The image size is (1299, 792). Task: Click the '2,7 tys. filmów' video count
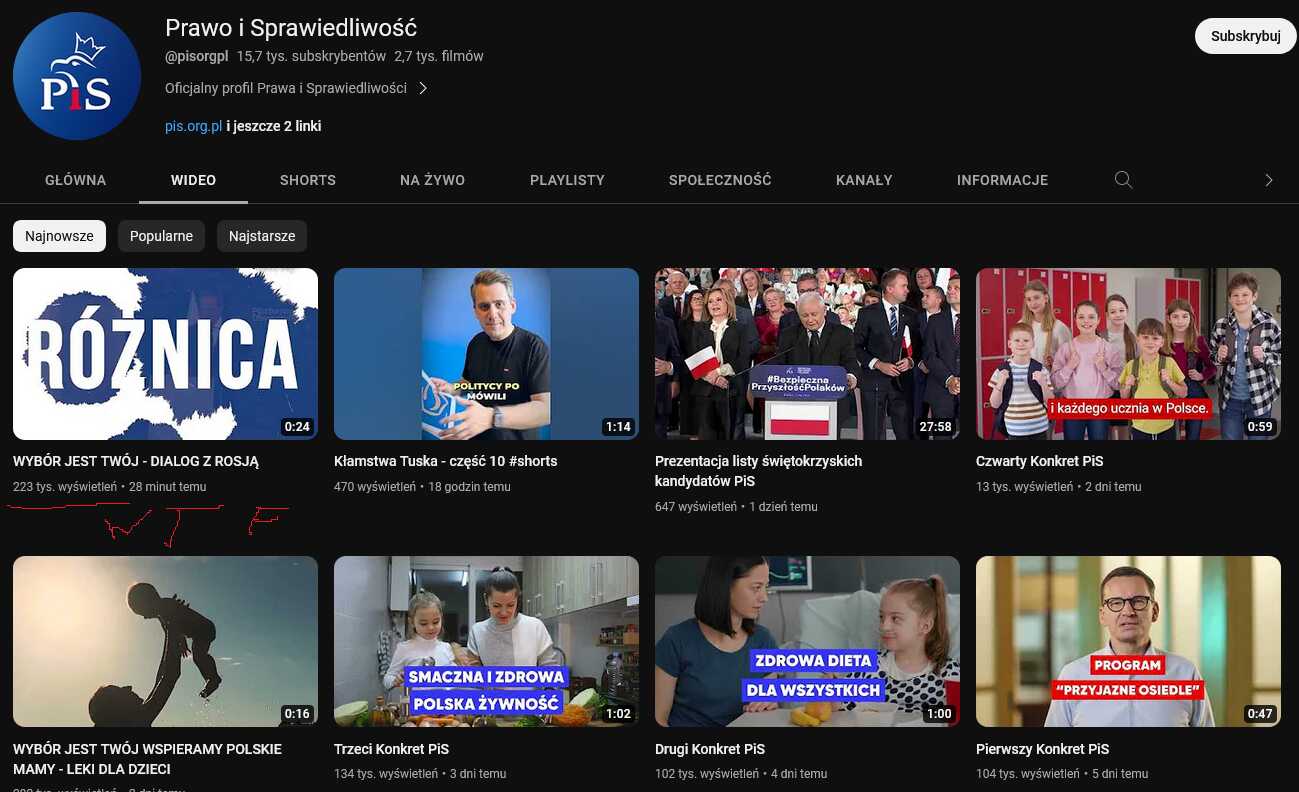(x=439, y=56)
